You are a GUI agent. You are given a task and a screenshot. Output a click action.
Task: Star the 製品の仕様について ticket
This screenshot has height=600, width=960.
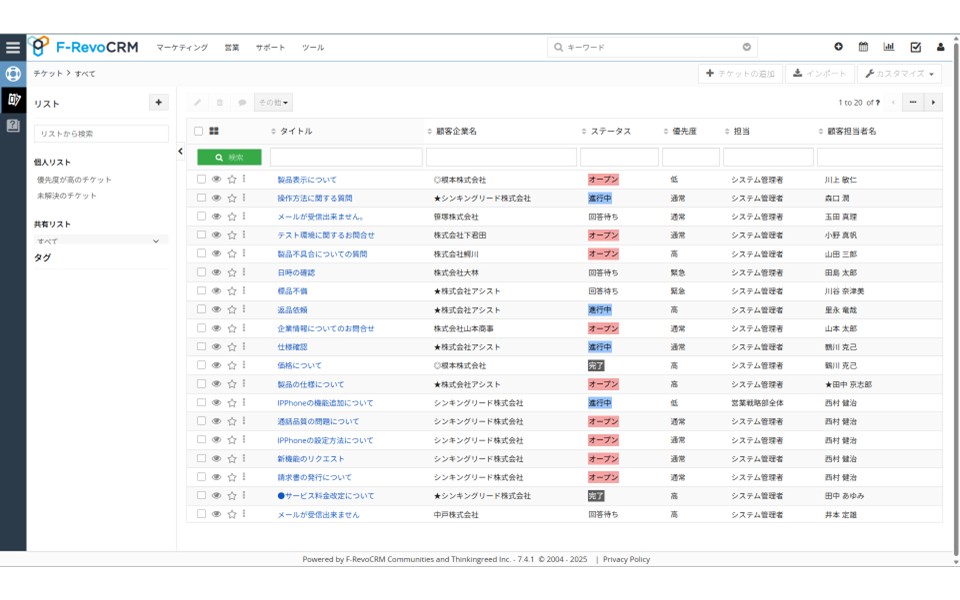coord(232,384)
